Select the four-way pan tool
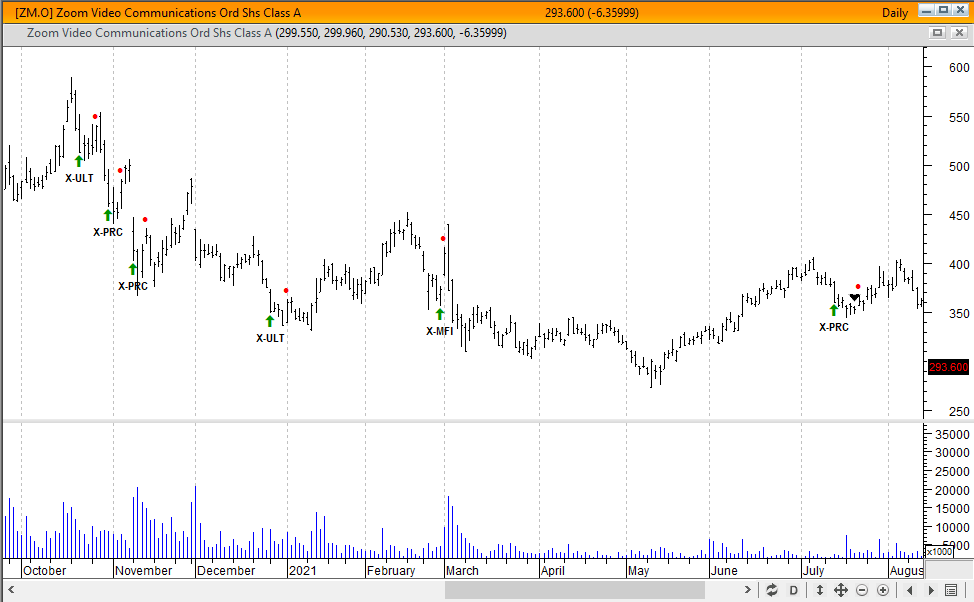Viewport: 974px width, 602px height. [x=840, y=590]
